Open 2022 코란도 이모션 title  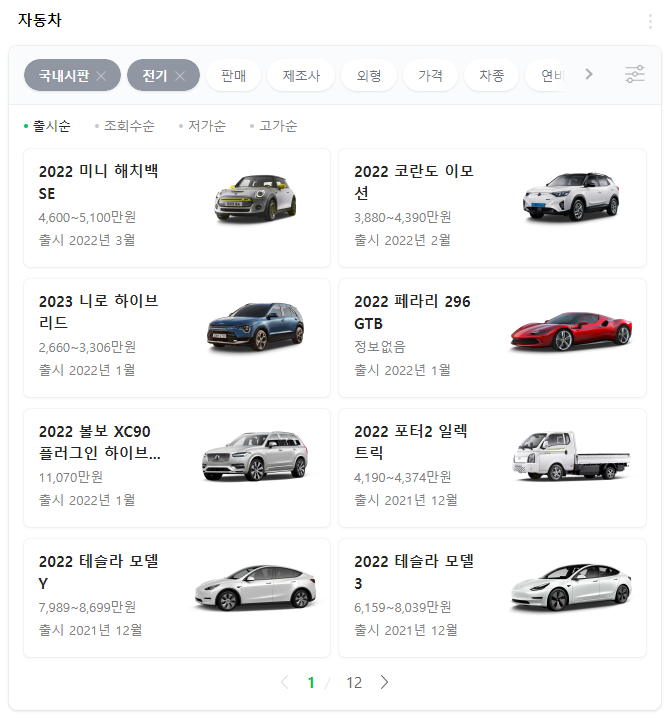click(x=414, y=182)
